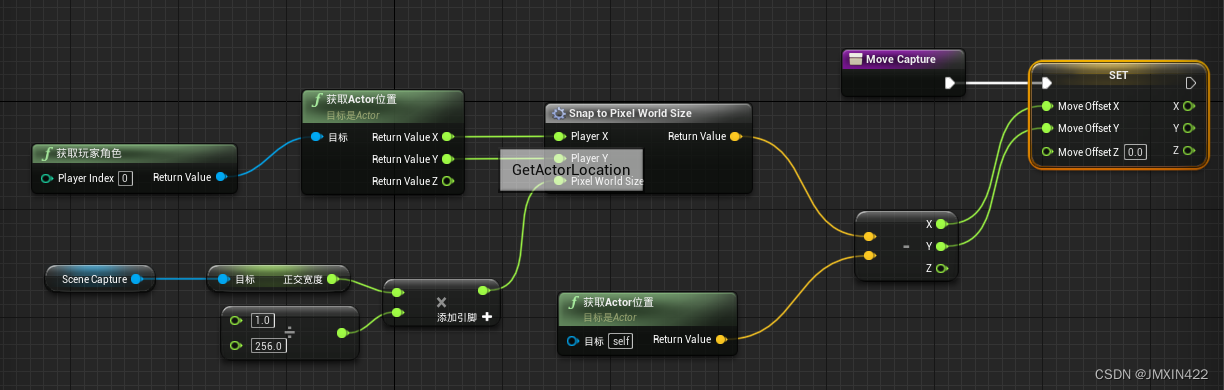Click the 1.0 input pin on divide node

[236, 320]
